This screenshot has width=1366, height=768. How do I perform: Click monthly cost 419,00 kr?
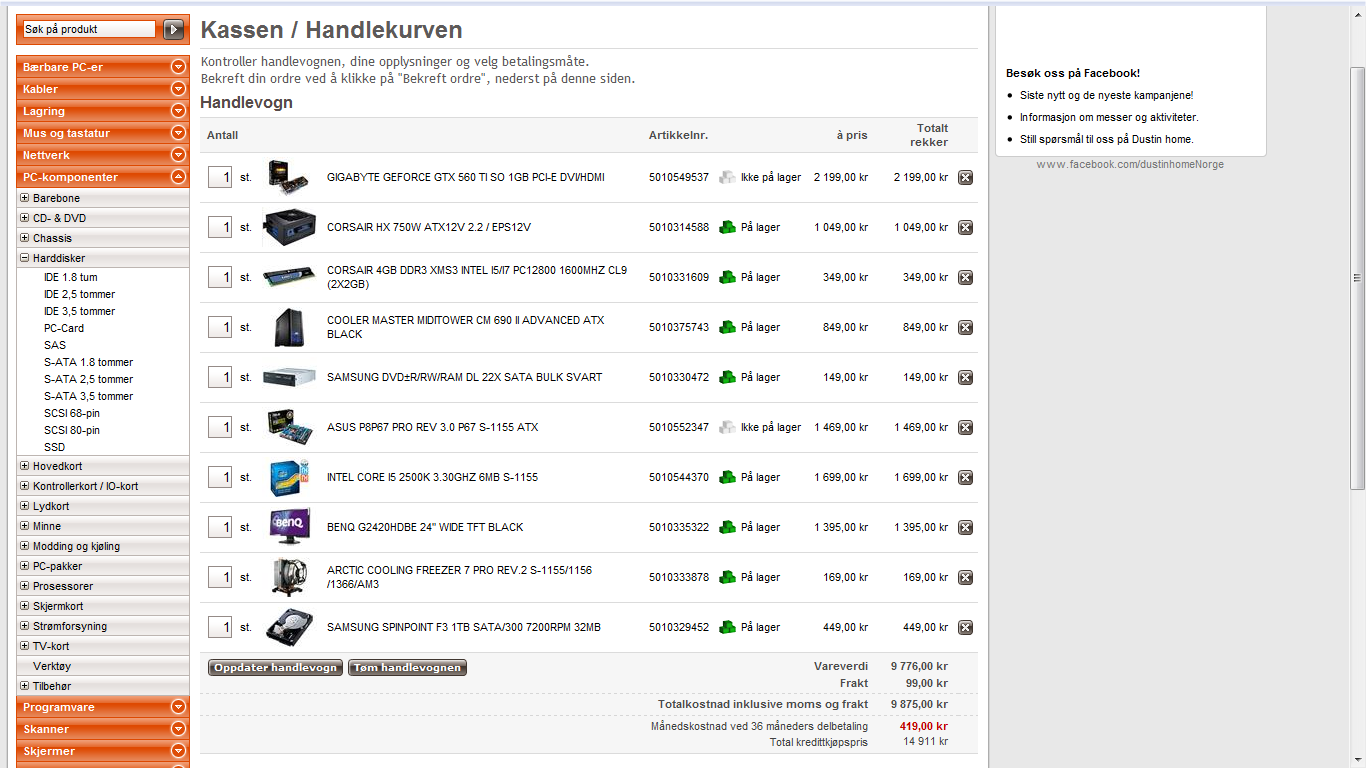click(x=924, y=726)
